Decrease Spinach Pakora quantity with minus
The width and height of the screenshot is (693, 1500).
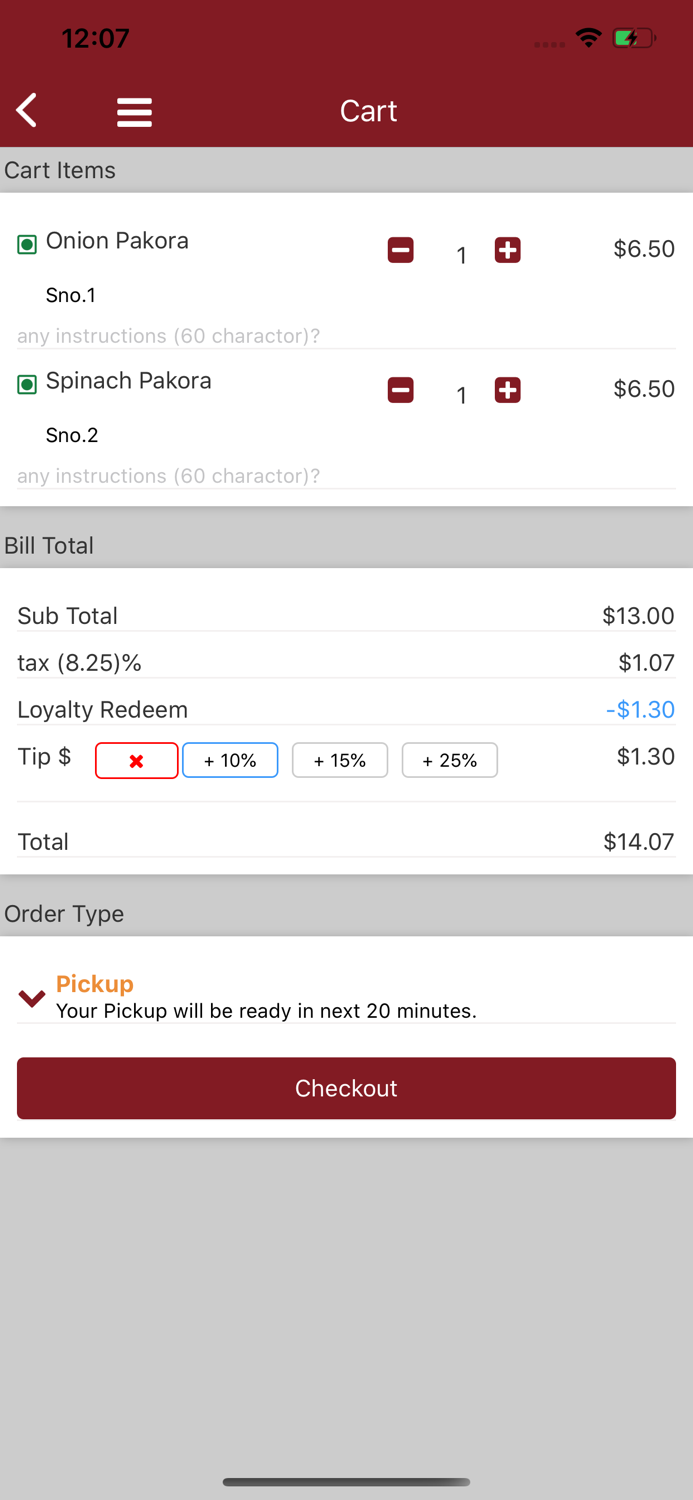click(x=401, y=390)
